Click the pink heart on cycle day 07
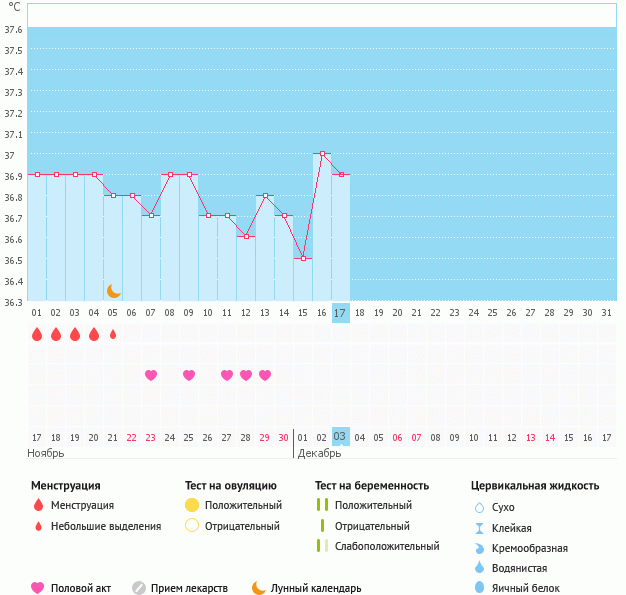This screenshot has height=595, width=626. [151, 375]
